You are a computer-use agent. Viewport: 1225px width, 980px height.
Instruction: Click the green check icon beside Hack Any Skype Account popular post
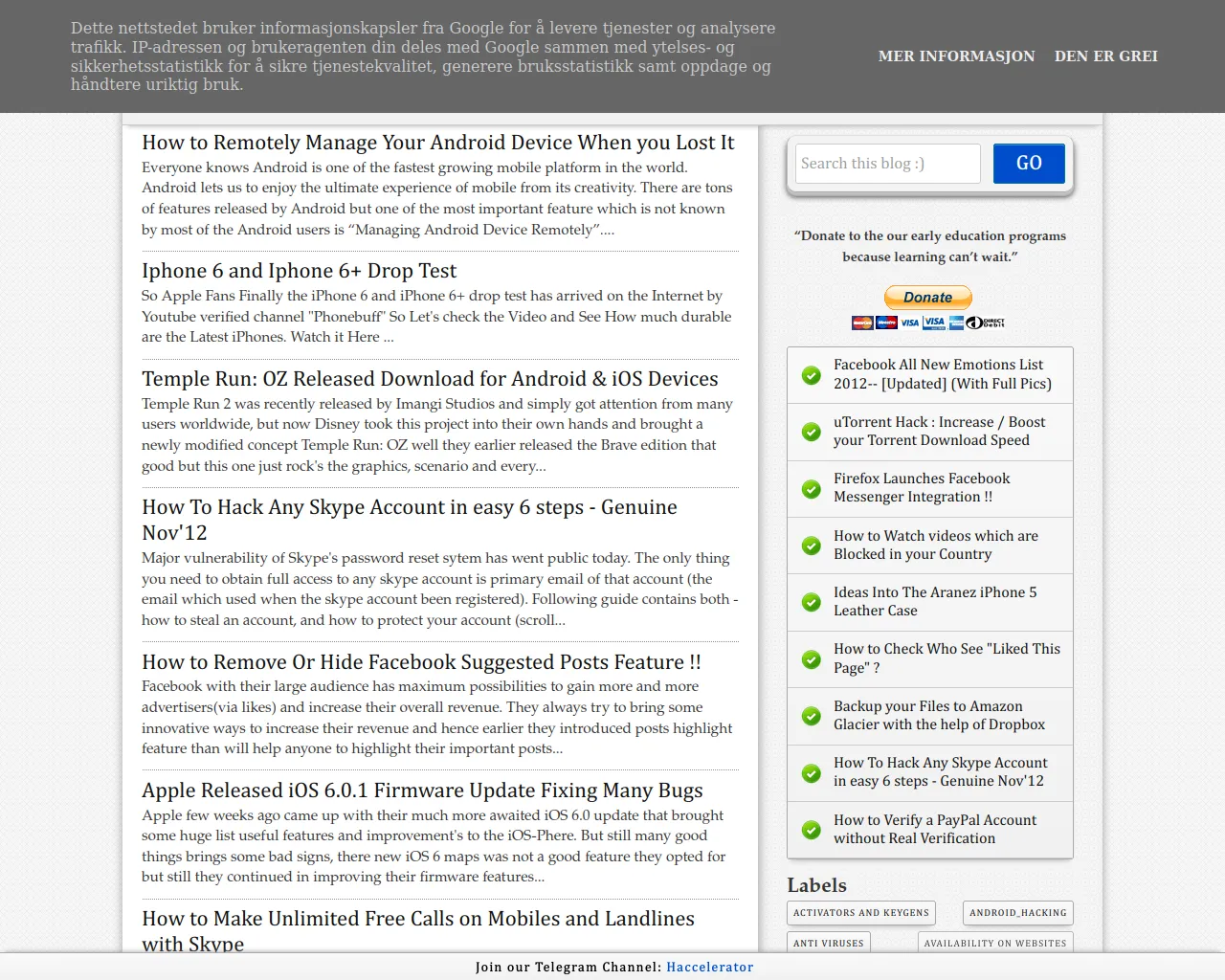[812, 773]
